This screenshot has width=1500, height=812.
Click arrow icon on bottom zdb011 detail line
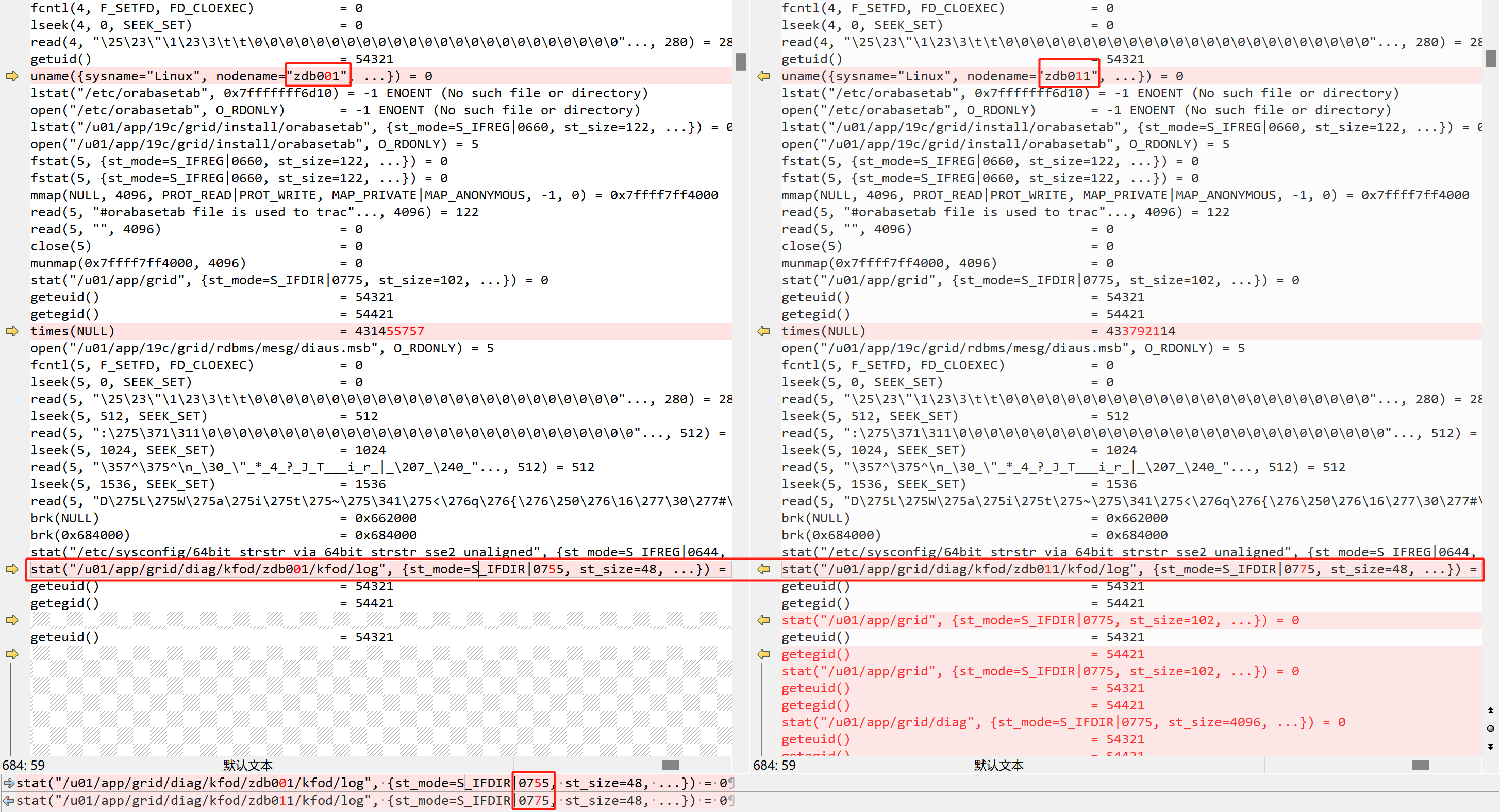(x=8, y=801)
